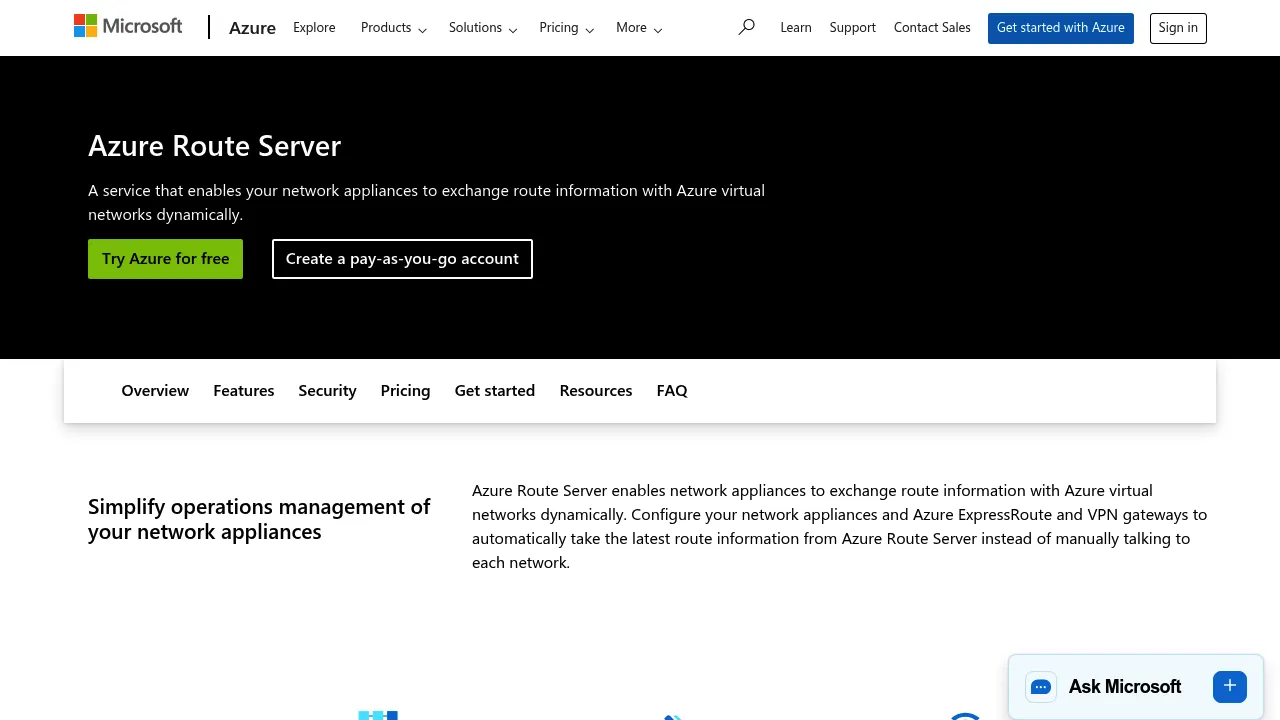Viewport: 1280px width, 720px height.
Task: Expand the Solutions dropdown
Action: 483,28
